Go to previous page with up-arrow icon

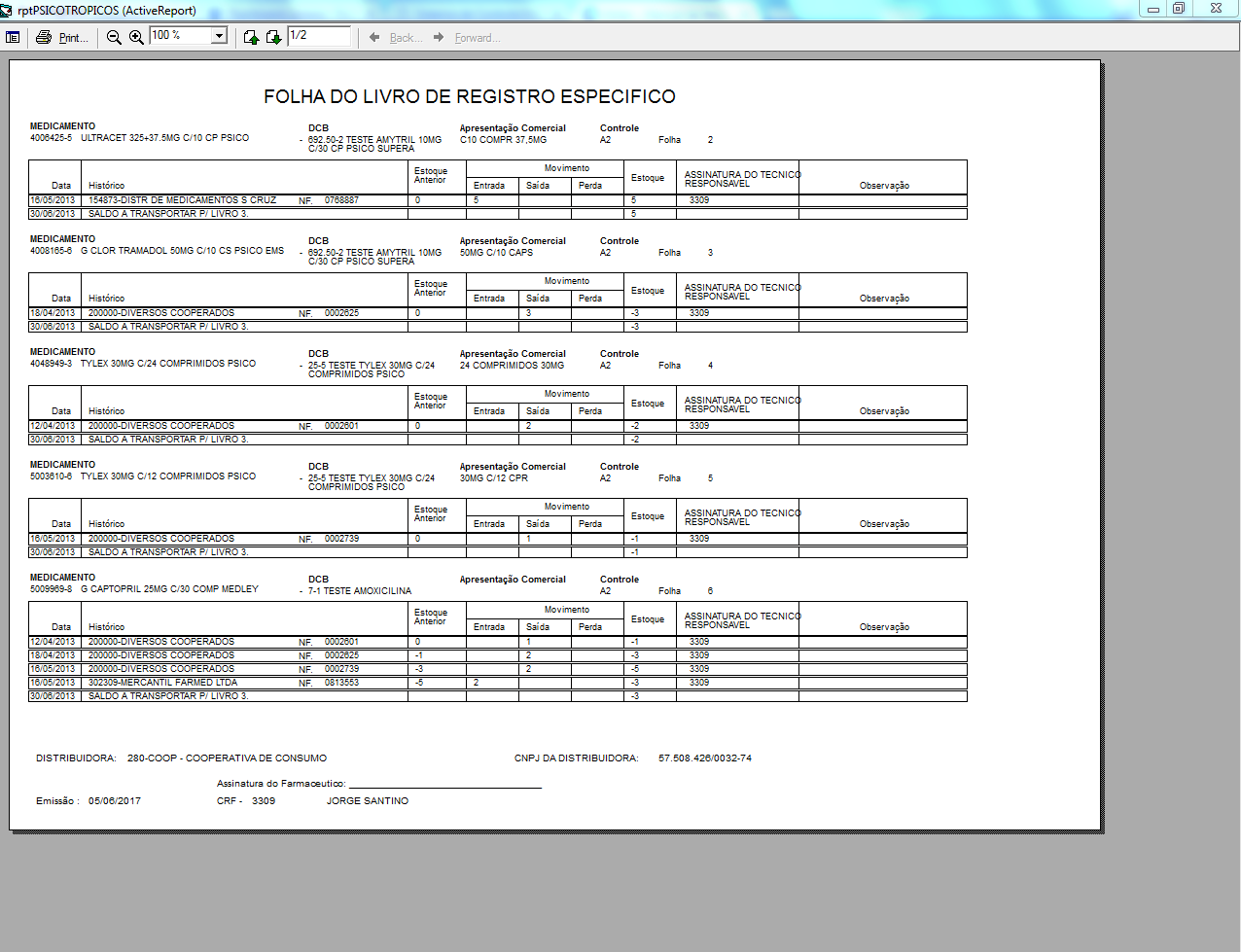[x=251, y=37]
